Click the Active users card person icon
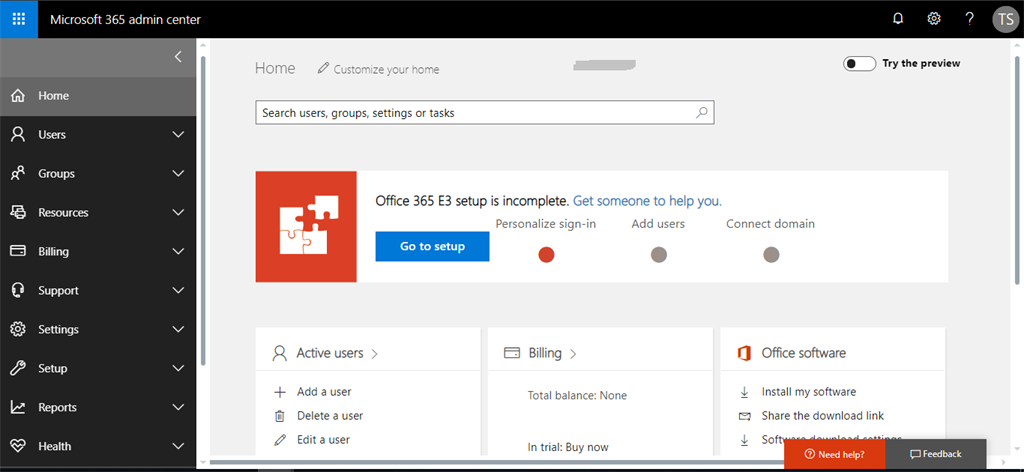The width and height of the screenshot is (1024, 472). tap(280, 353)
